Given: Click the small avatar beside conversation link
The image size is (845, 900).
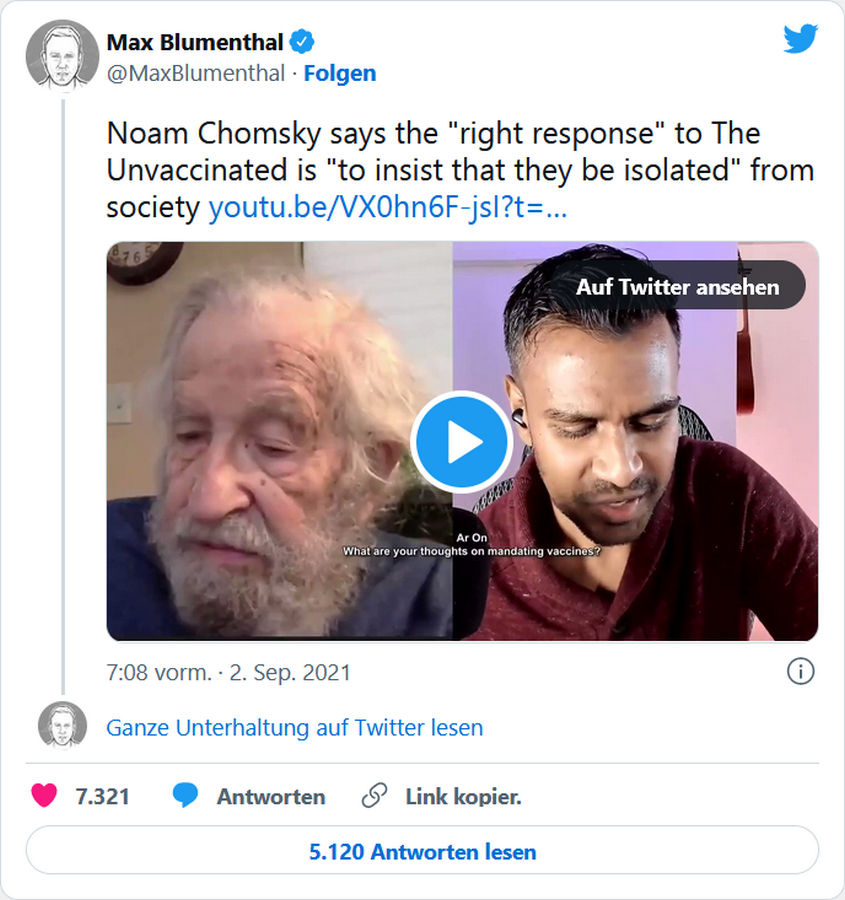Looking at the screenshot, I should click(x=62, y=725).
